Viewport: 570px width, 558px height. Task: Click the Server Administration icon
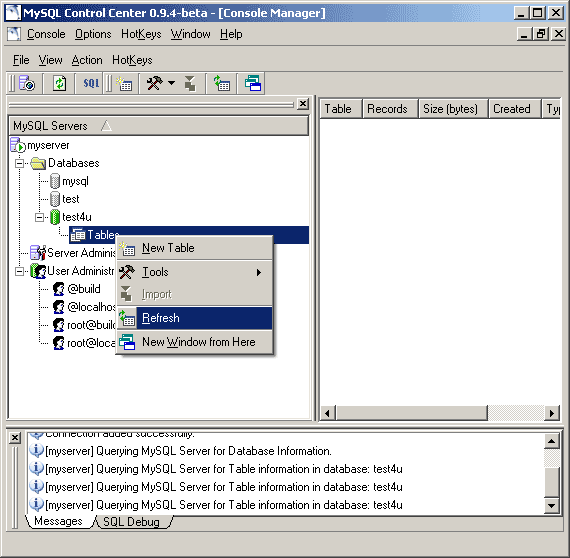click(38, 253)
